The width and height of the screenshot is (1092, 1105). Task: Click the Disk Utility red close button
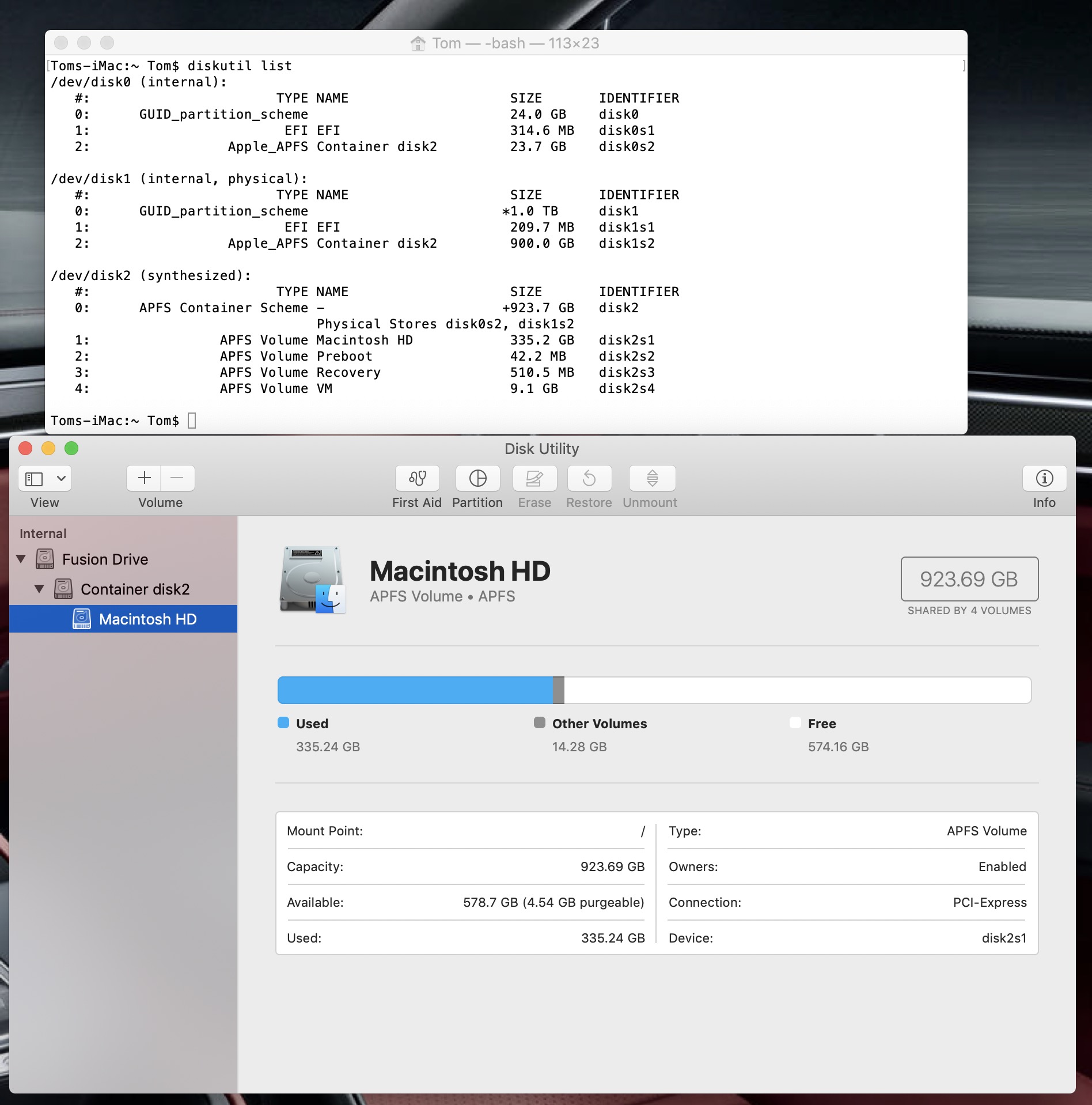(25, 448)
